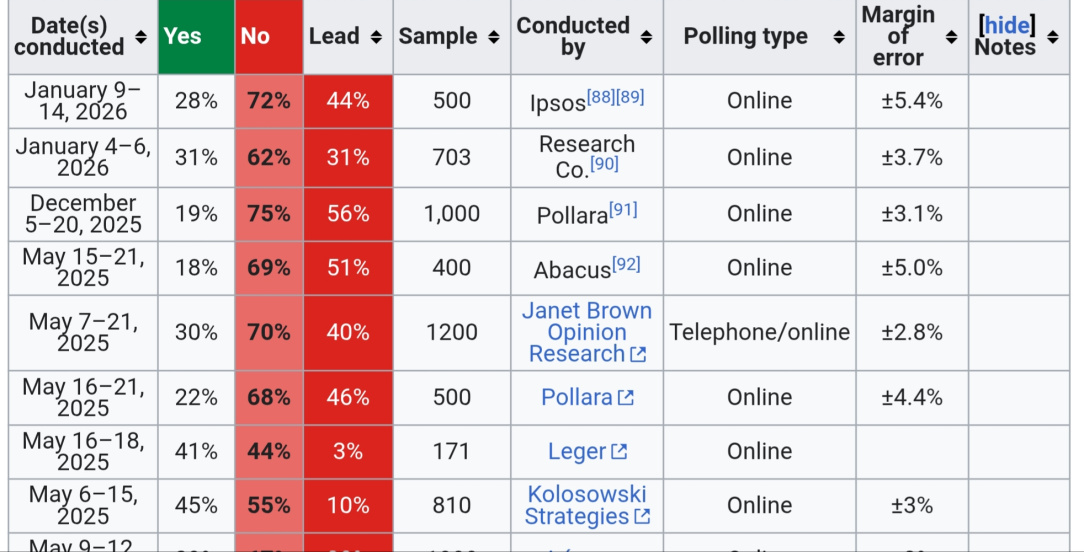The width and height of the screenshot is (1084, 552).
Task: Open citation 92 beside Abacus
Action: click(626, 264)
